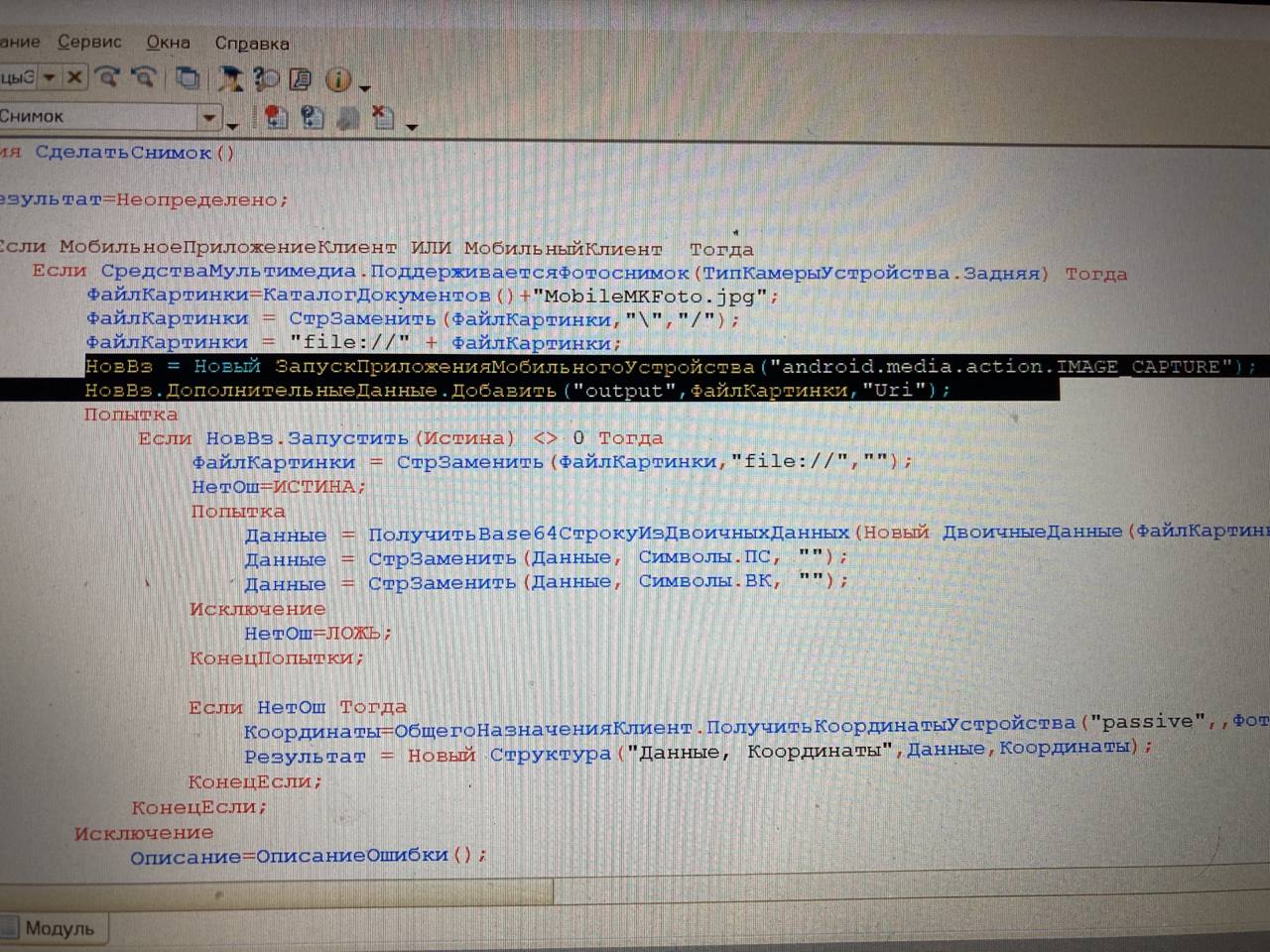Viewport: 1270px width, 952px height.
Task: Open the search text dropdown arrow
Action: coord(49,76)
